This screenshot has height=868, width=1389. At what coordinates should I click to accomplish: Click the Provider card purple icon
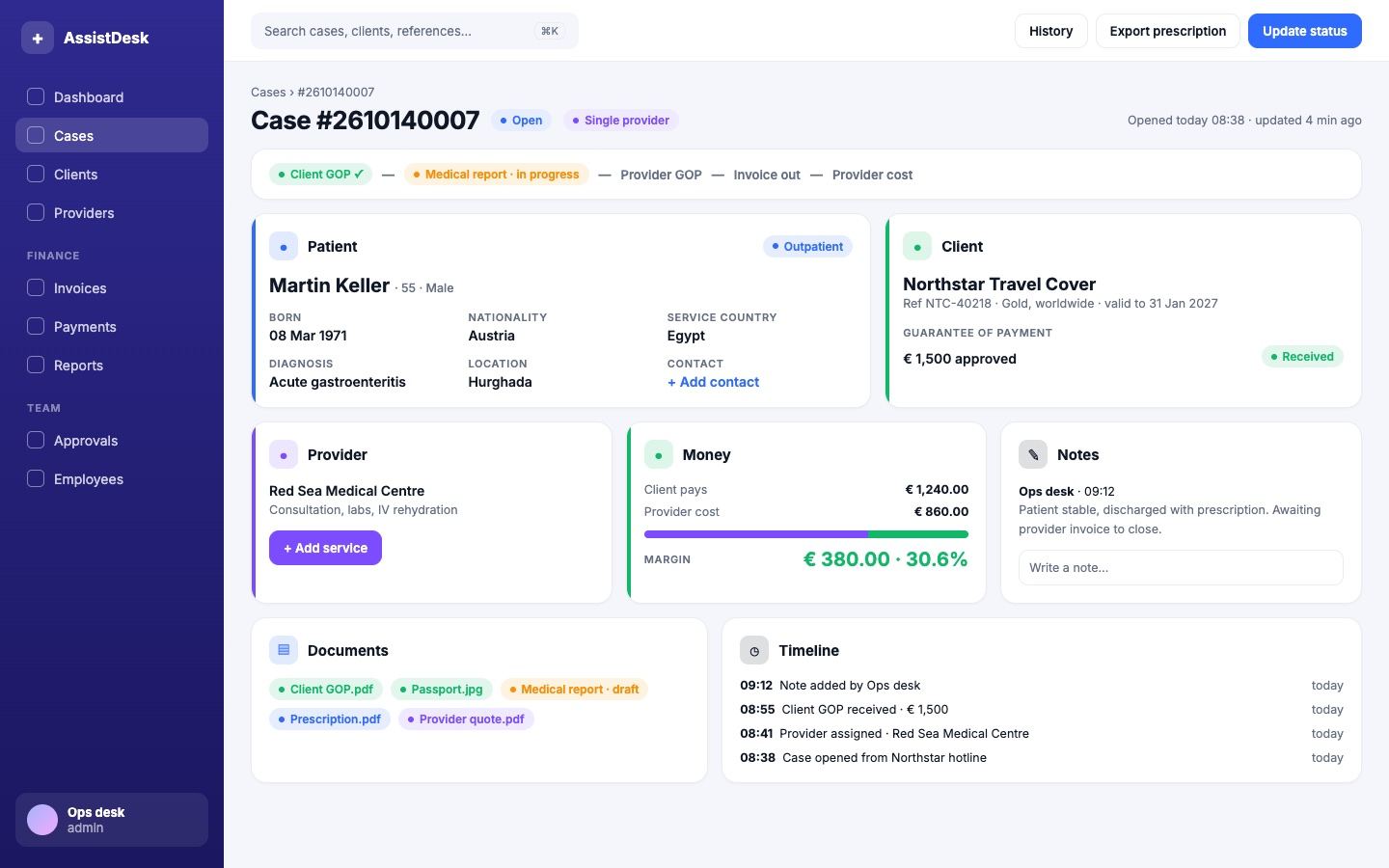coord(284,455)
